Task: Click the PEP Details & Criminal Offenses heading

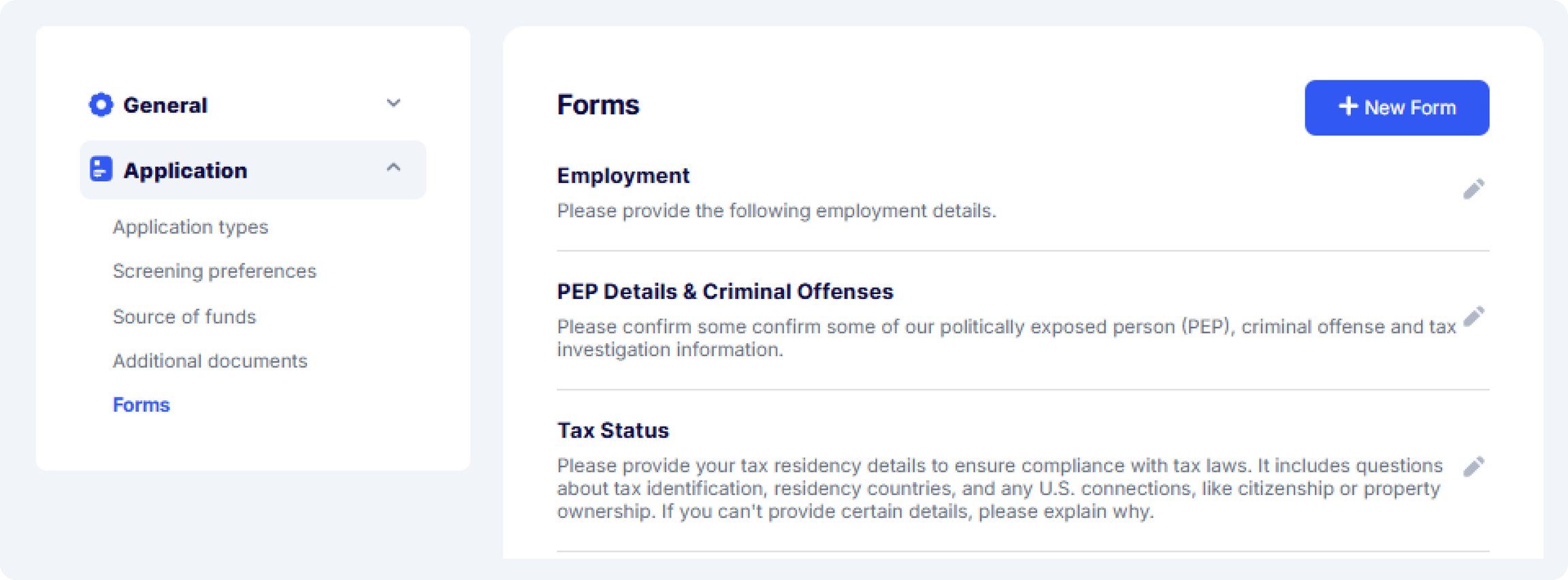Action: pyautogui.click(x=725, y=291)
